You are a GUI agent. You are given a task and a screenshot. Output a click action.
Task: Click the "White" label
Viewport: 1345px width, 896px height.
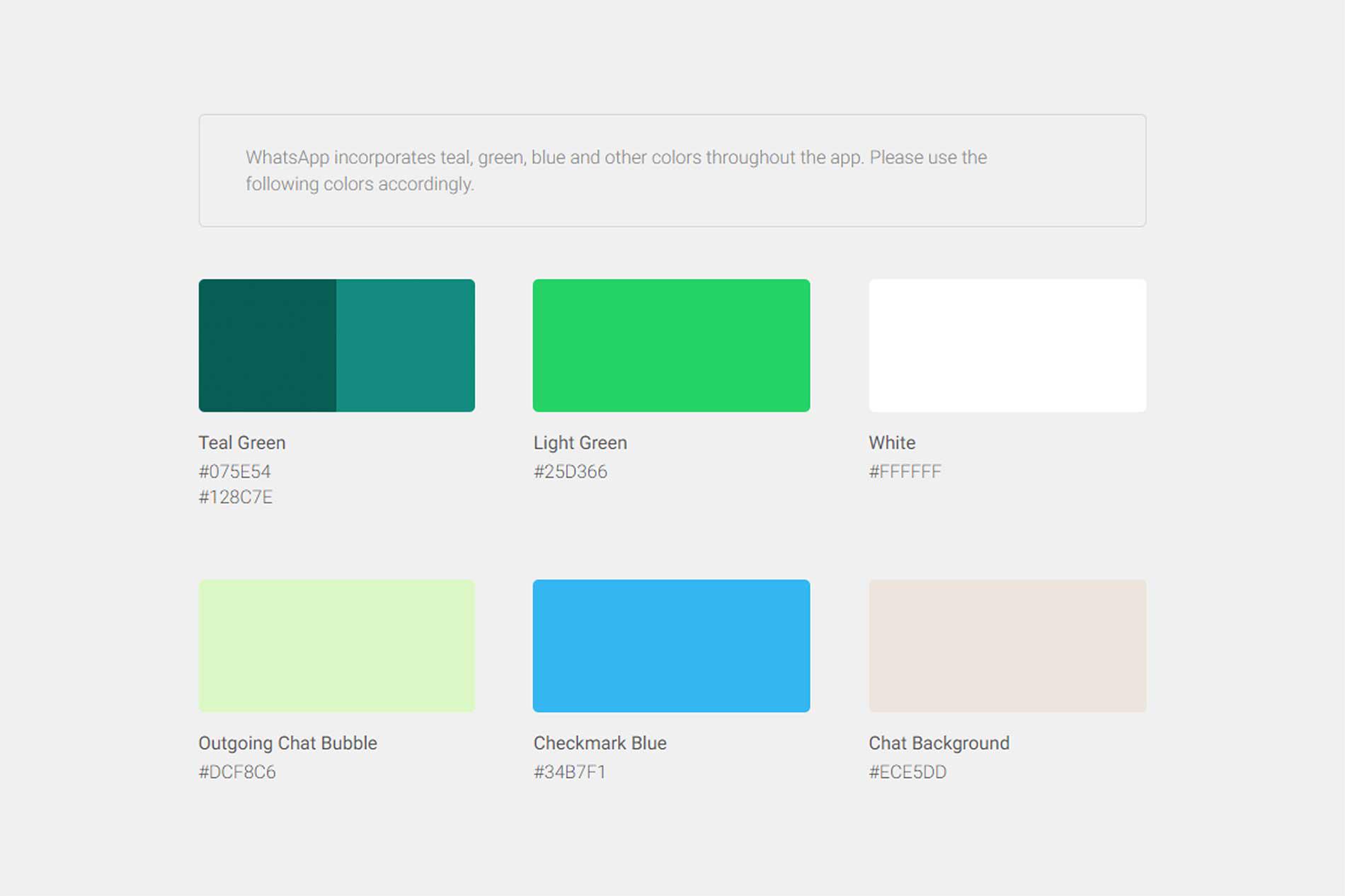tap(892, 443)
